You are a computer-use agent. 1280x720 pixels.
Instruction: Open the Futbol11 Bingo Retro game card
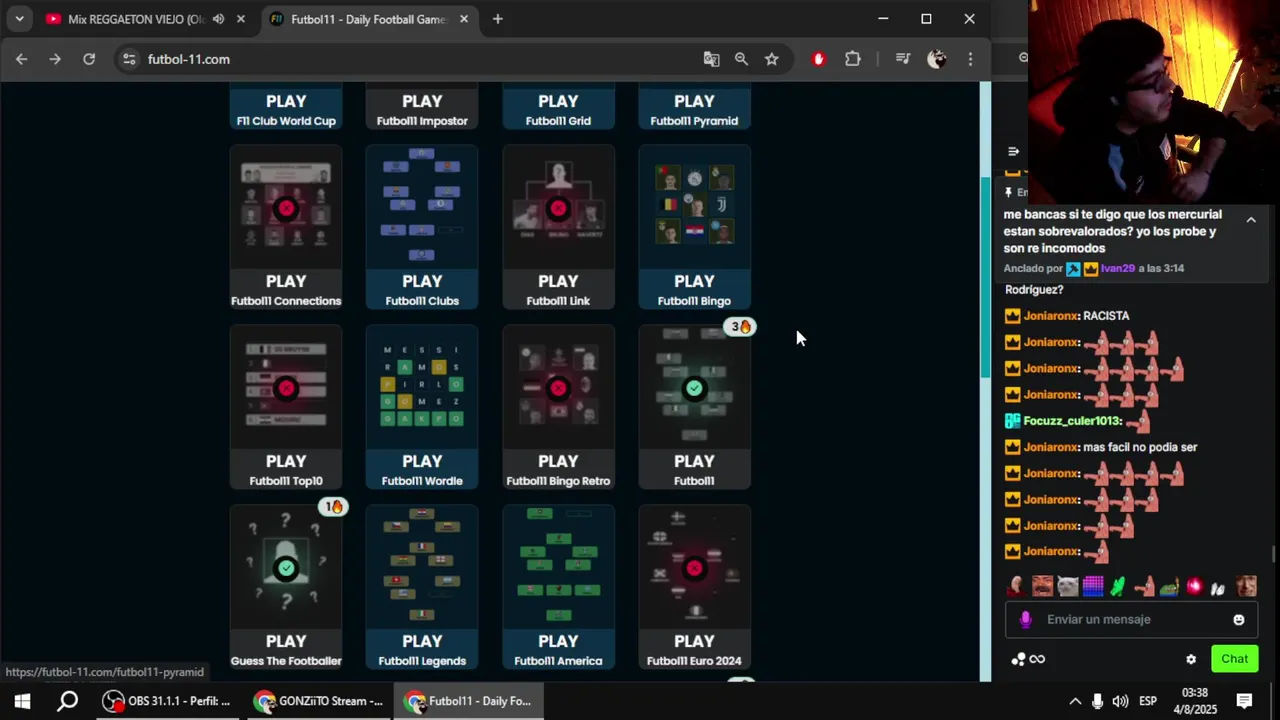click(558, 407)
